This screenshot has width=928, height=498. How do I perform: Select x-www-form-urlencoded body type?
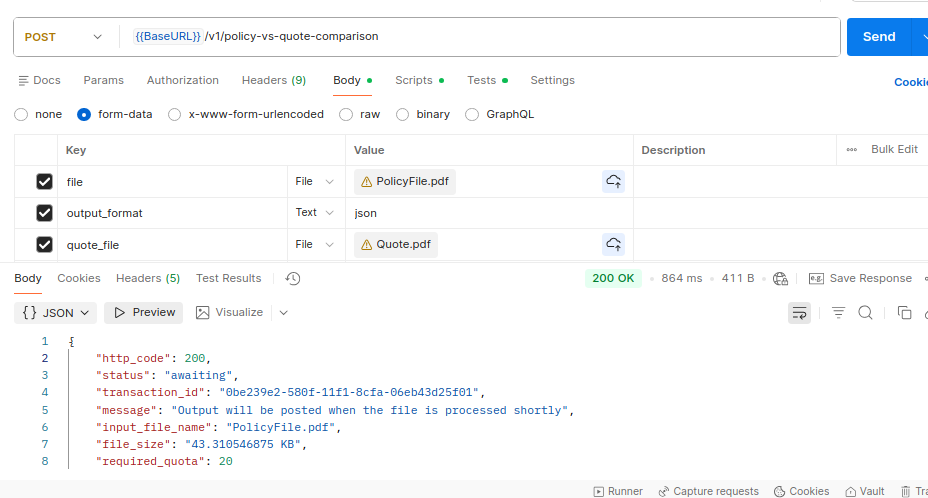click(175, 114)
